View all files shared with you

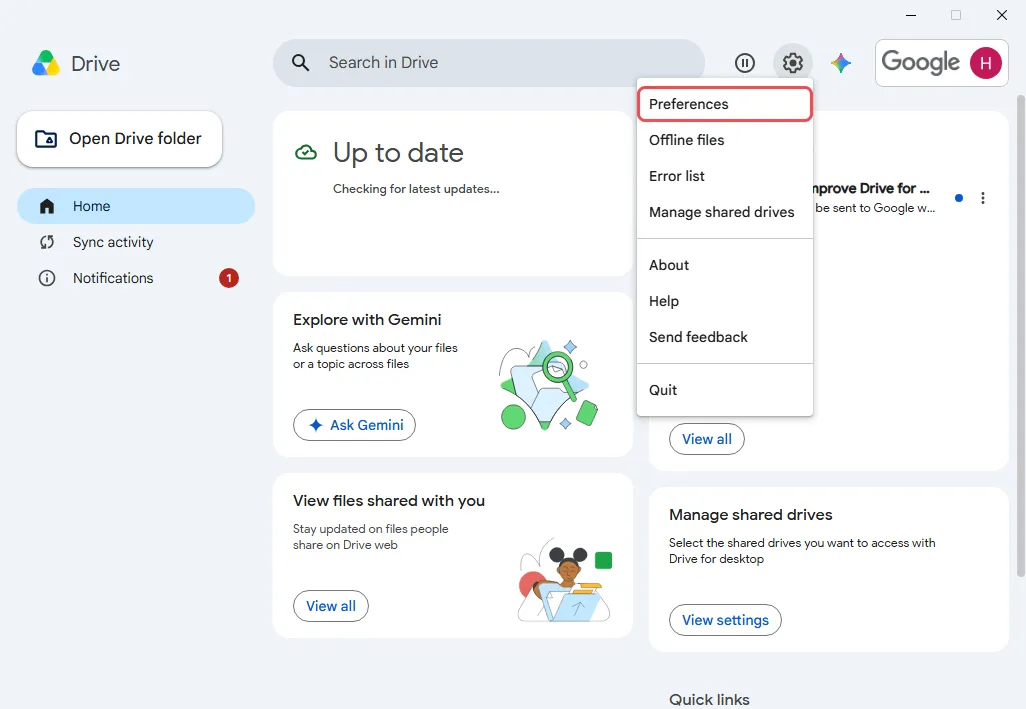click(330, 606)
